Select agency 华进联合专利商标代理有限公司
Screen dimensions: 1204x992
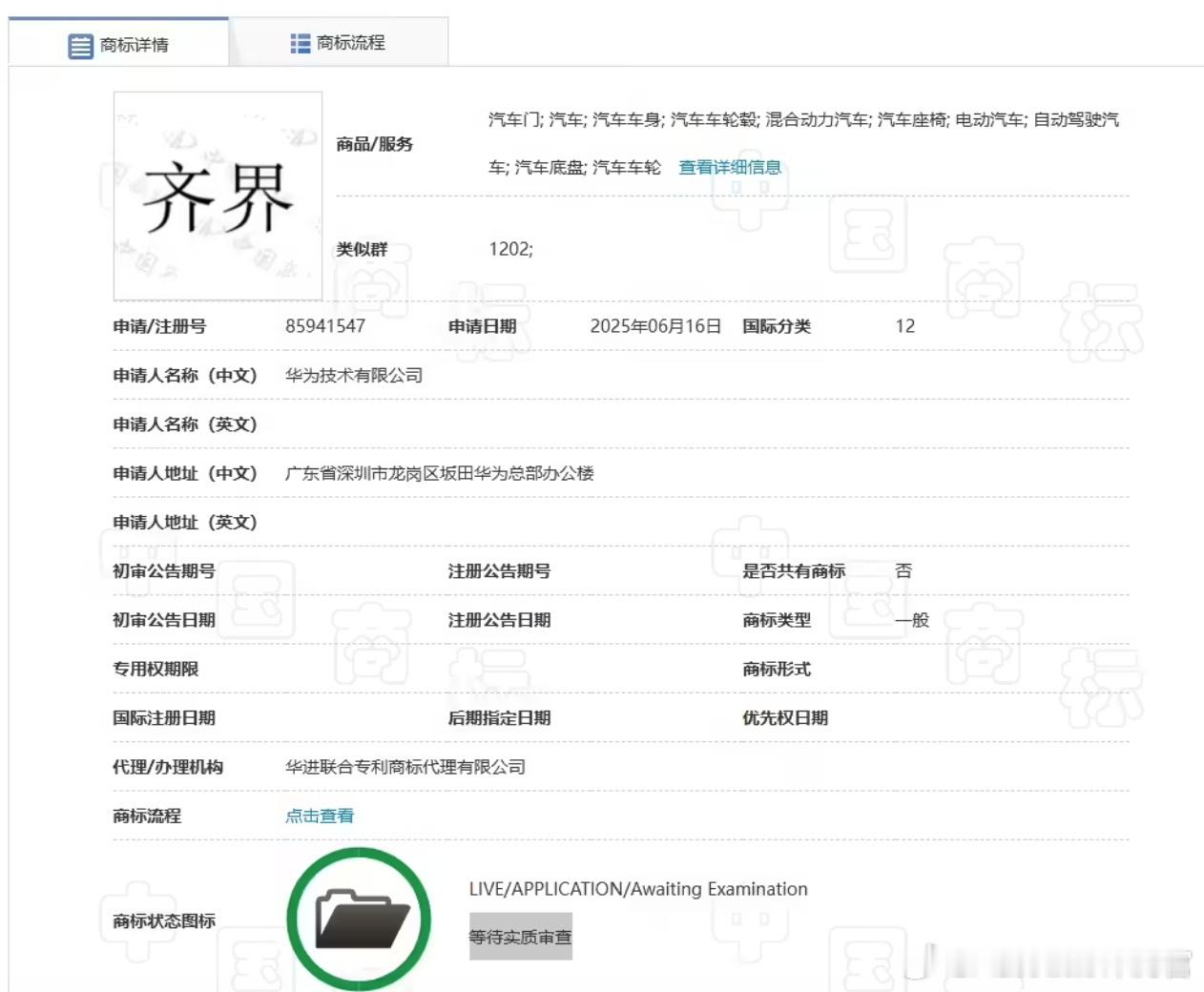point(405,767)
